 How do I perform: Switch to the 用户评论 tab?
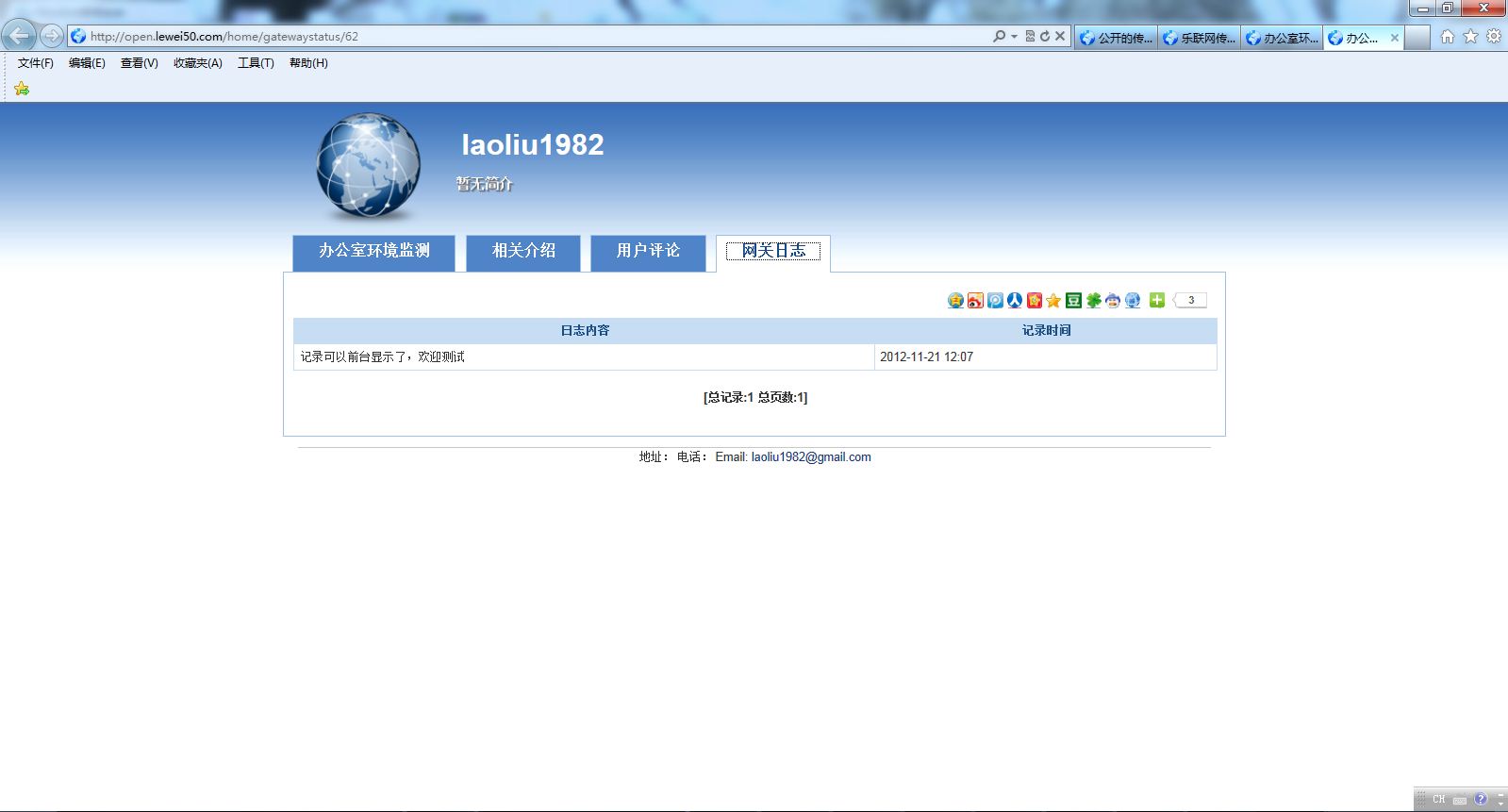[x=648, y=252]
